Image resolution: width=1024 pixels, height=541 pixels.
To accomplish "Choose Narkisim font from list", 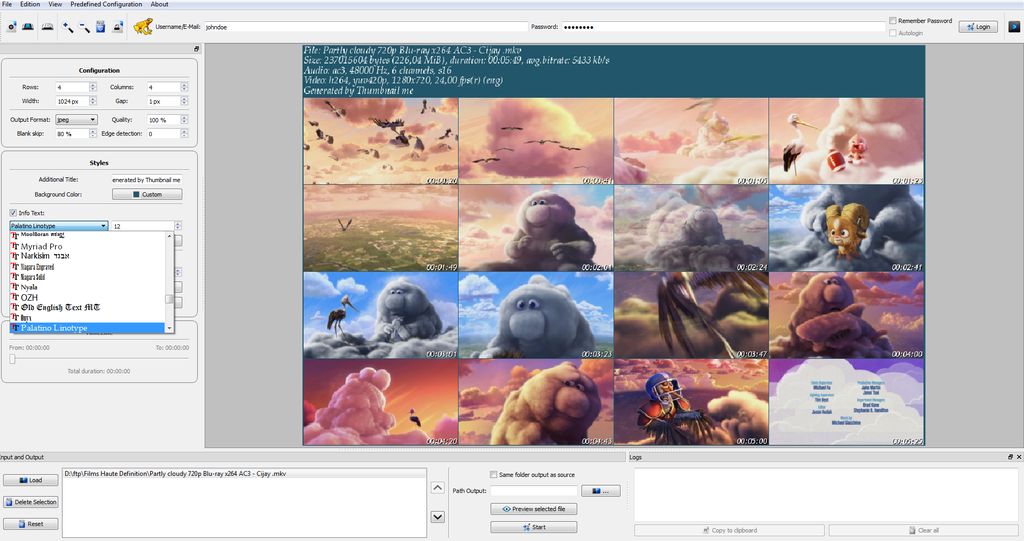I will tap(89, 256).
